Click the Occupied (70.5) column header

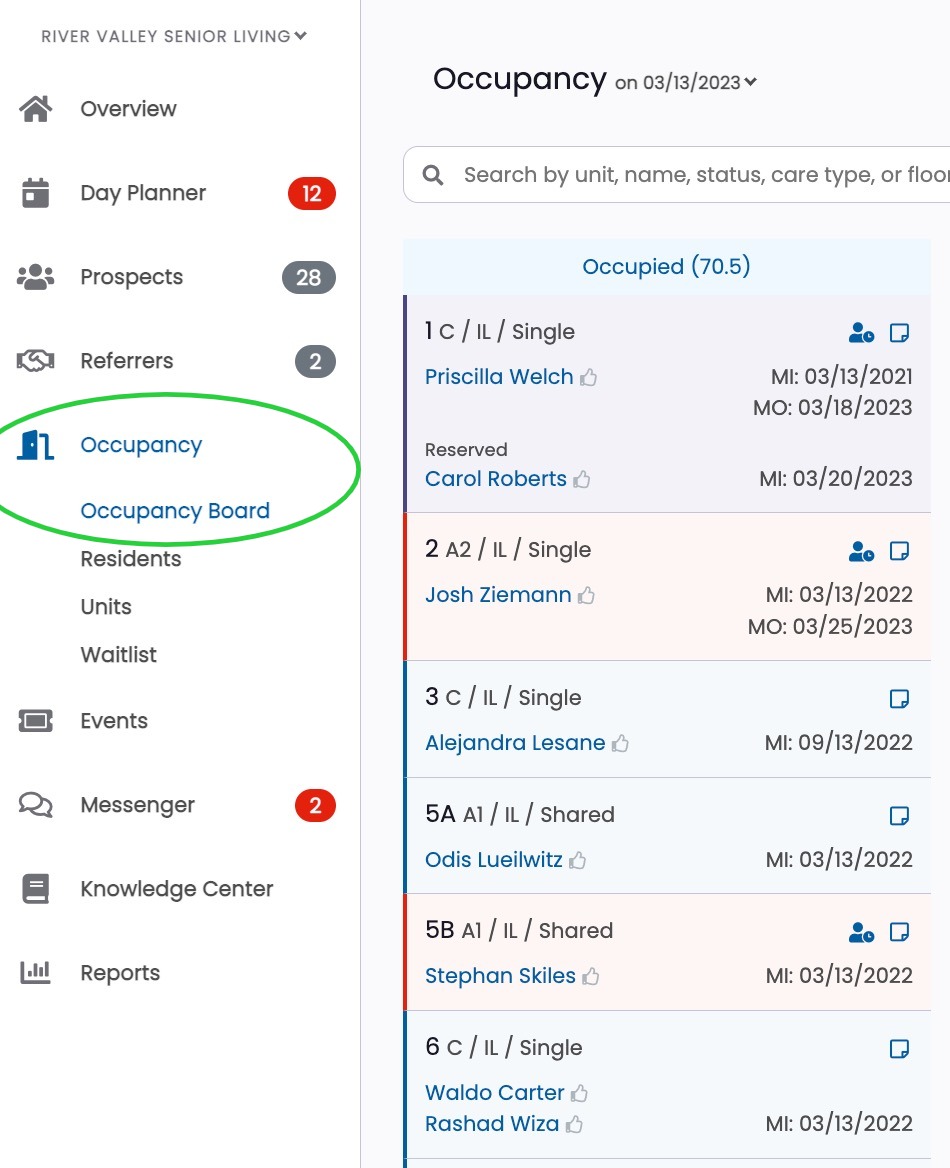tap(666, 267)
